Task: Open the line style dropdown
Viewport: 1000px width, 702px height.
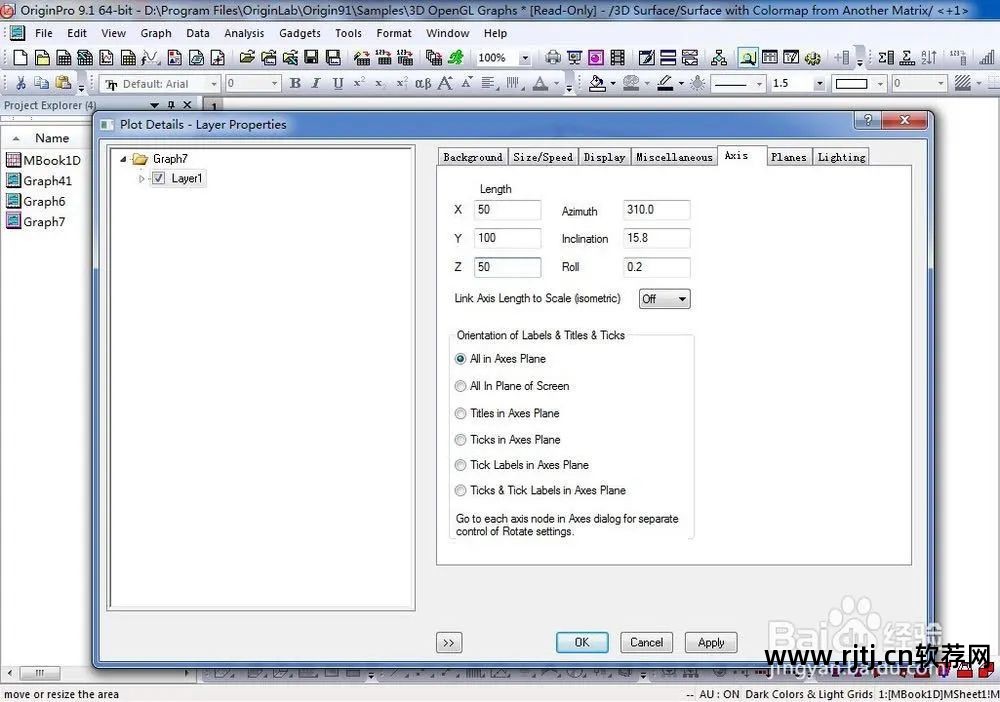Action: click(759, 84)
